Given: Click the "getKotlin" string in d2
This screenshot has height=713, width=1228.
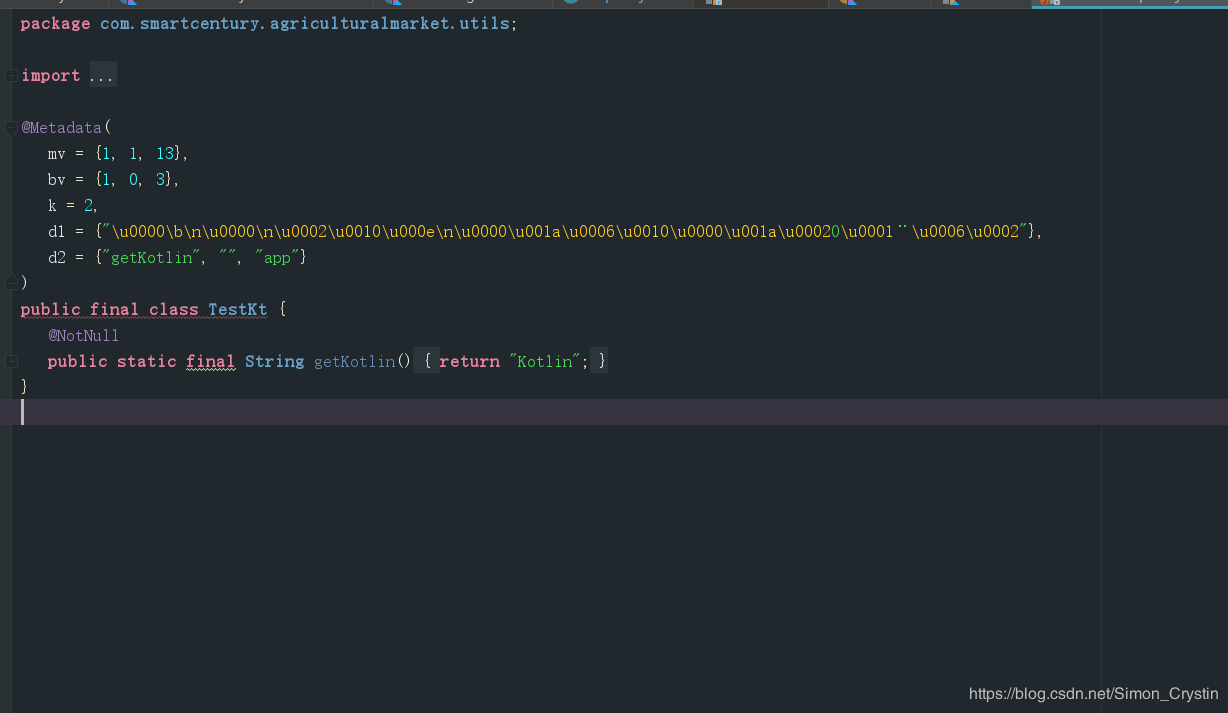Looking at the screenshot, I should tap(151, 258).
